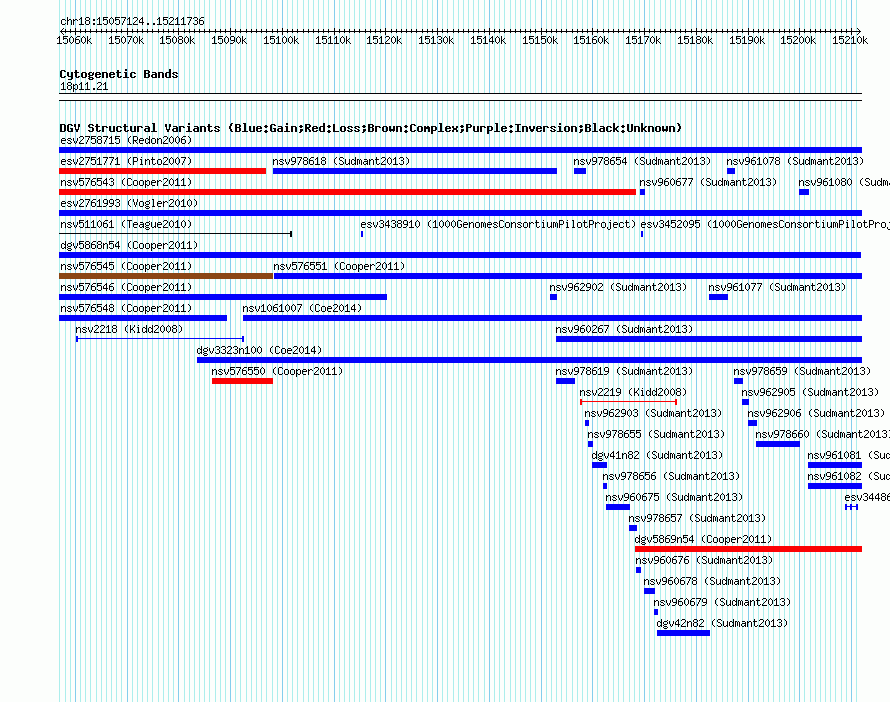
Task: Click the nsv960677 (Sudmant2013) label
Action: (708, 182)
